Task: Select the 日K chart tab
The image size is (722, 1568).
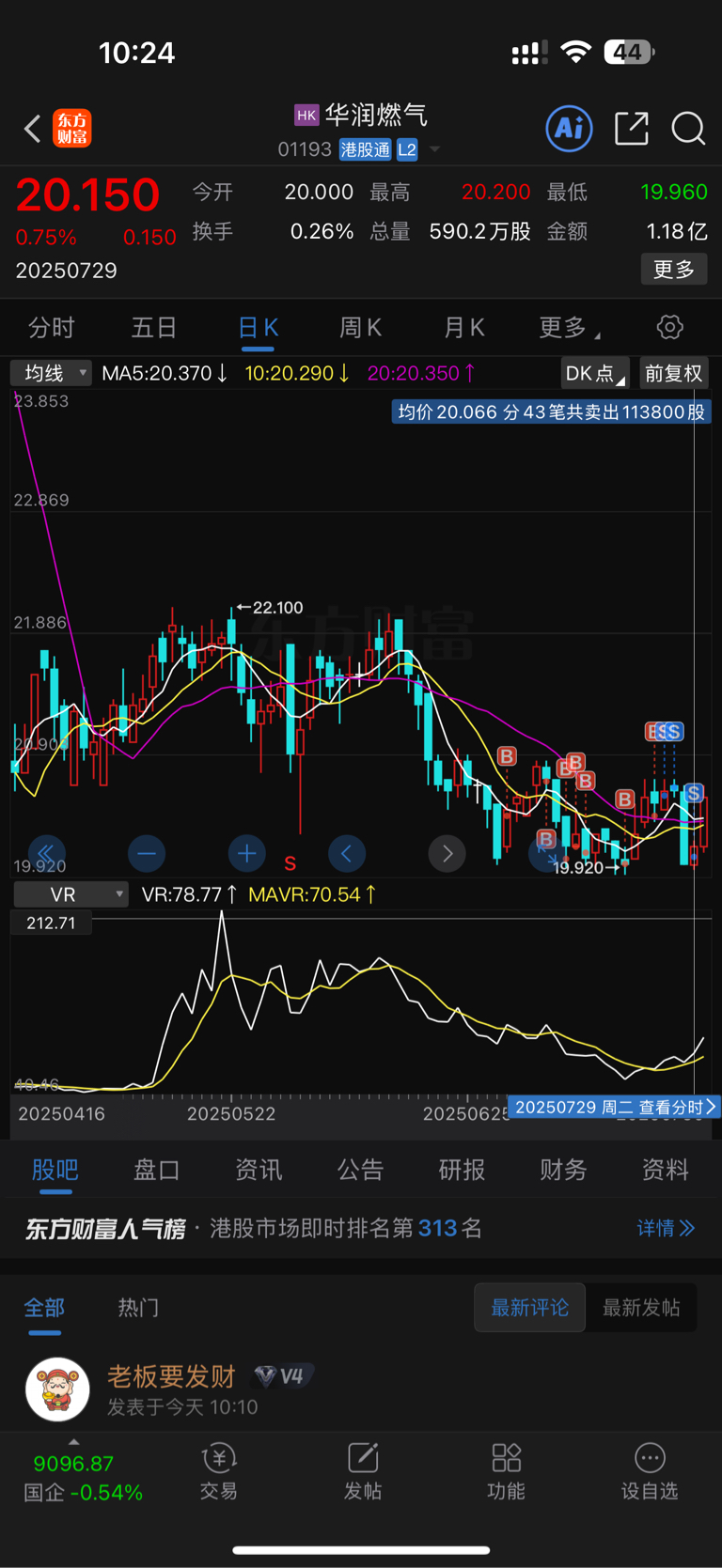Action: pyautogui.click(x=258, y=327)
